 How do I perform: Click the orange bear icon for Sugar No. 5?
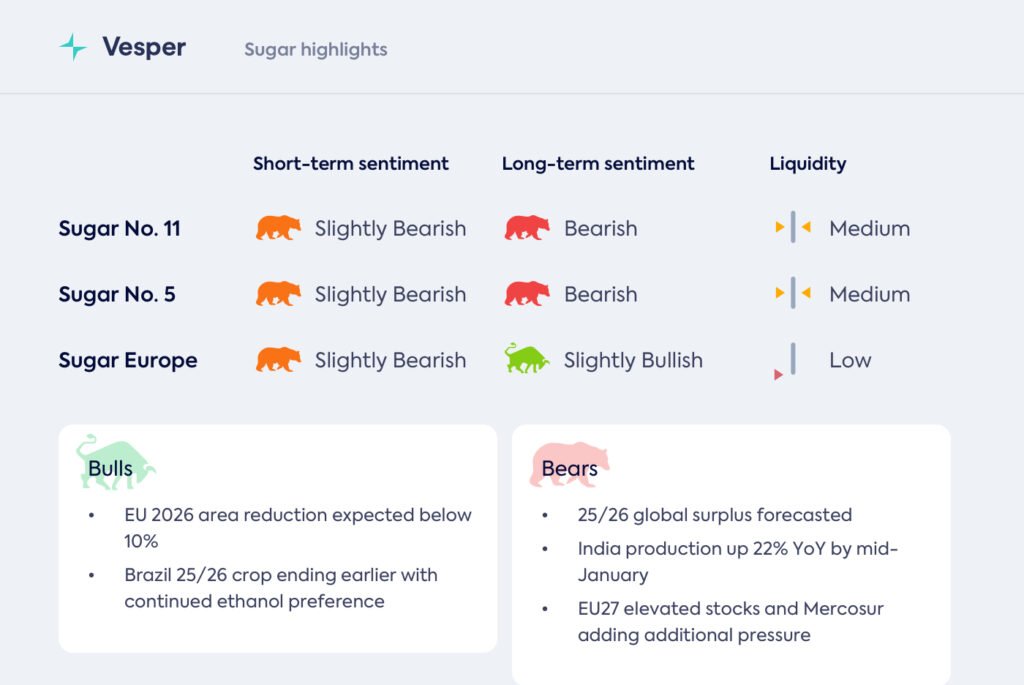[278, 294]
